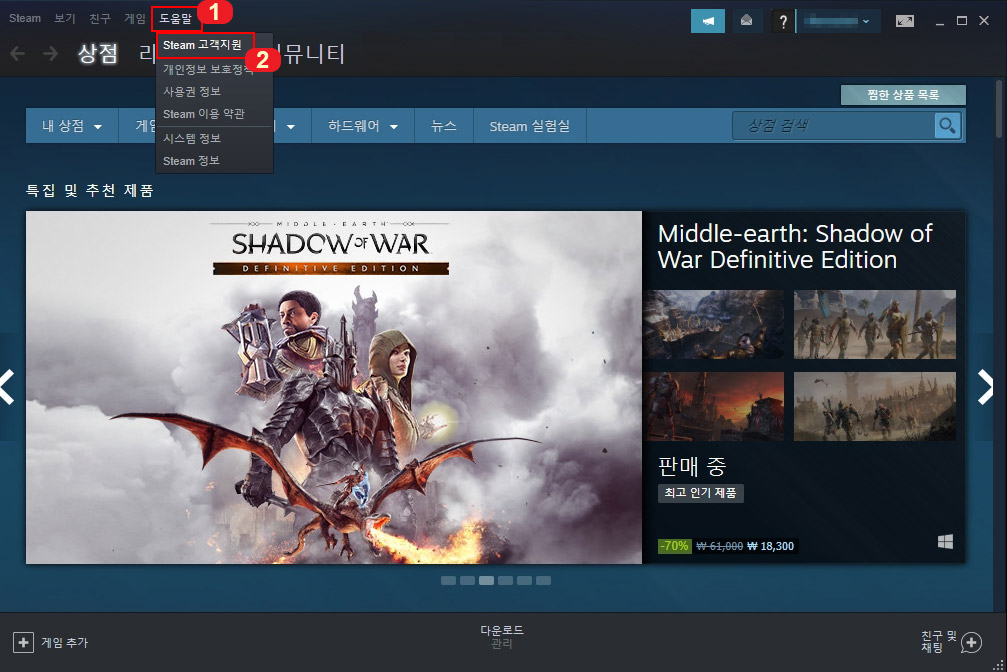
Task: View the top-right orc army screenshot
Action: click(875, 324)
